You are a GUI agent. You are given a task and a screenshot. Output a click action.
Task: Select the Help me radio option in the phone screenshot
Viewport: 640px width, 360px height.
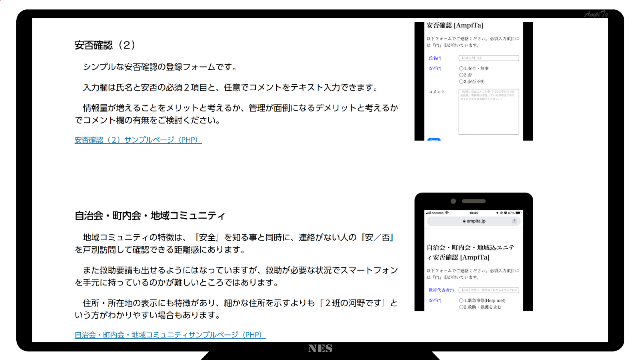coord(461,300)
